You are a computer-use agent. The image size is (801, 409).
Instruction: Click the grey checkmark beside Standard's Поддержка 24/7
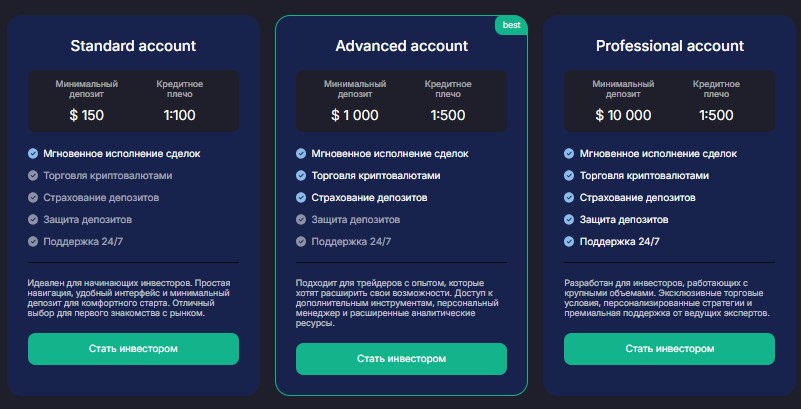pos(33,242)
